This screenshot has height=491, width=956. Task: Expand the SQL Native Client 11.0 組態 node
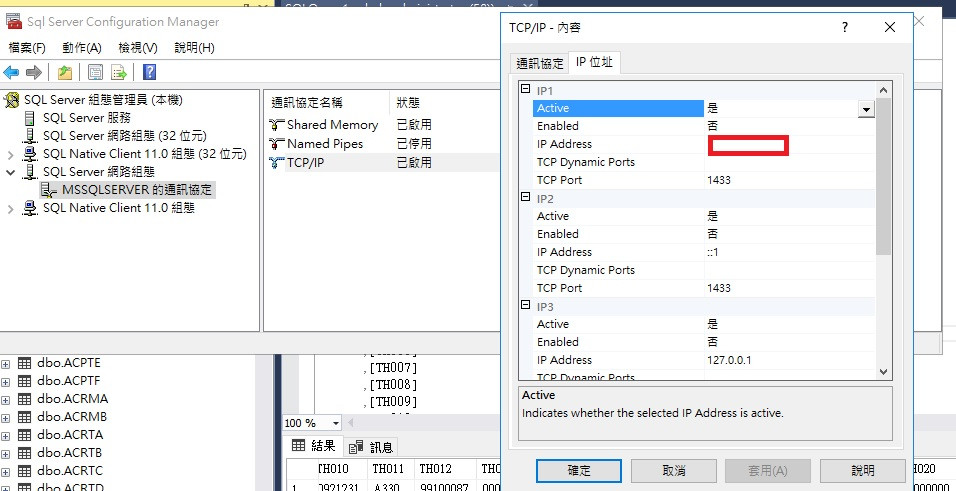(x=10, y=209)
